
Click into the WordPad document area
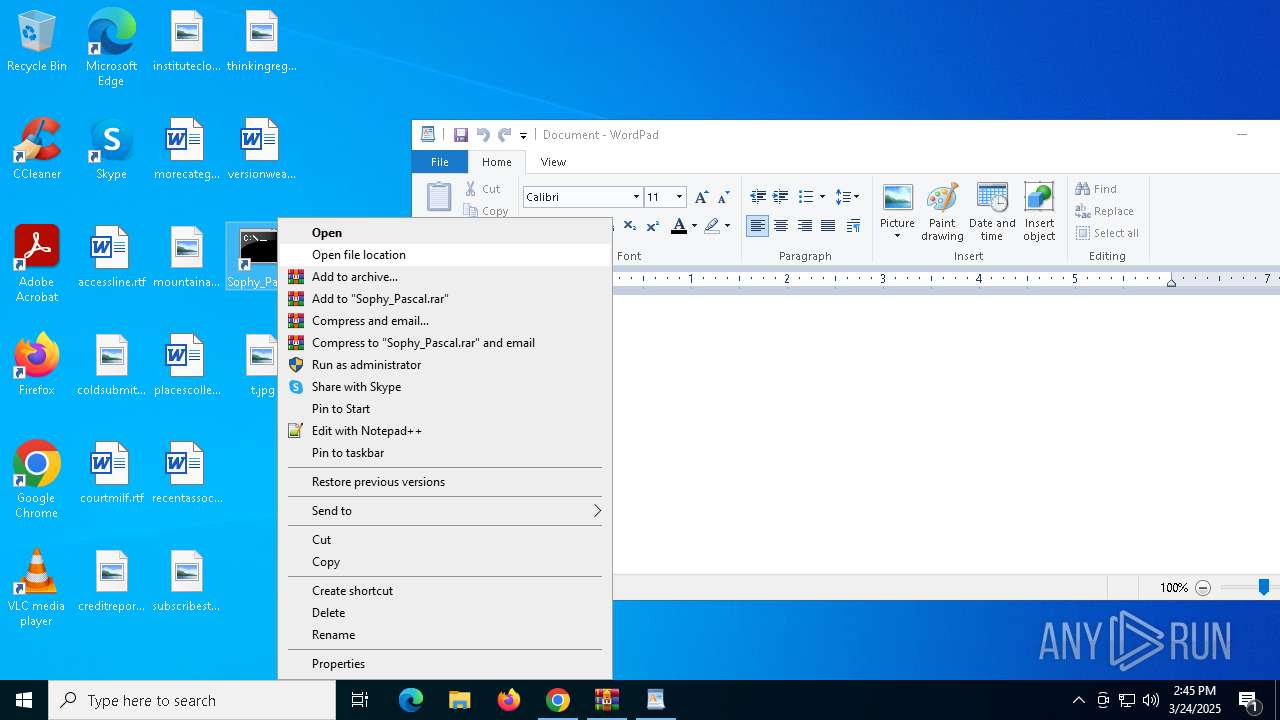945,435
